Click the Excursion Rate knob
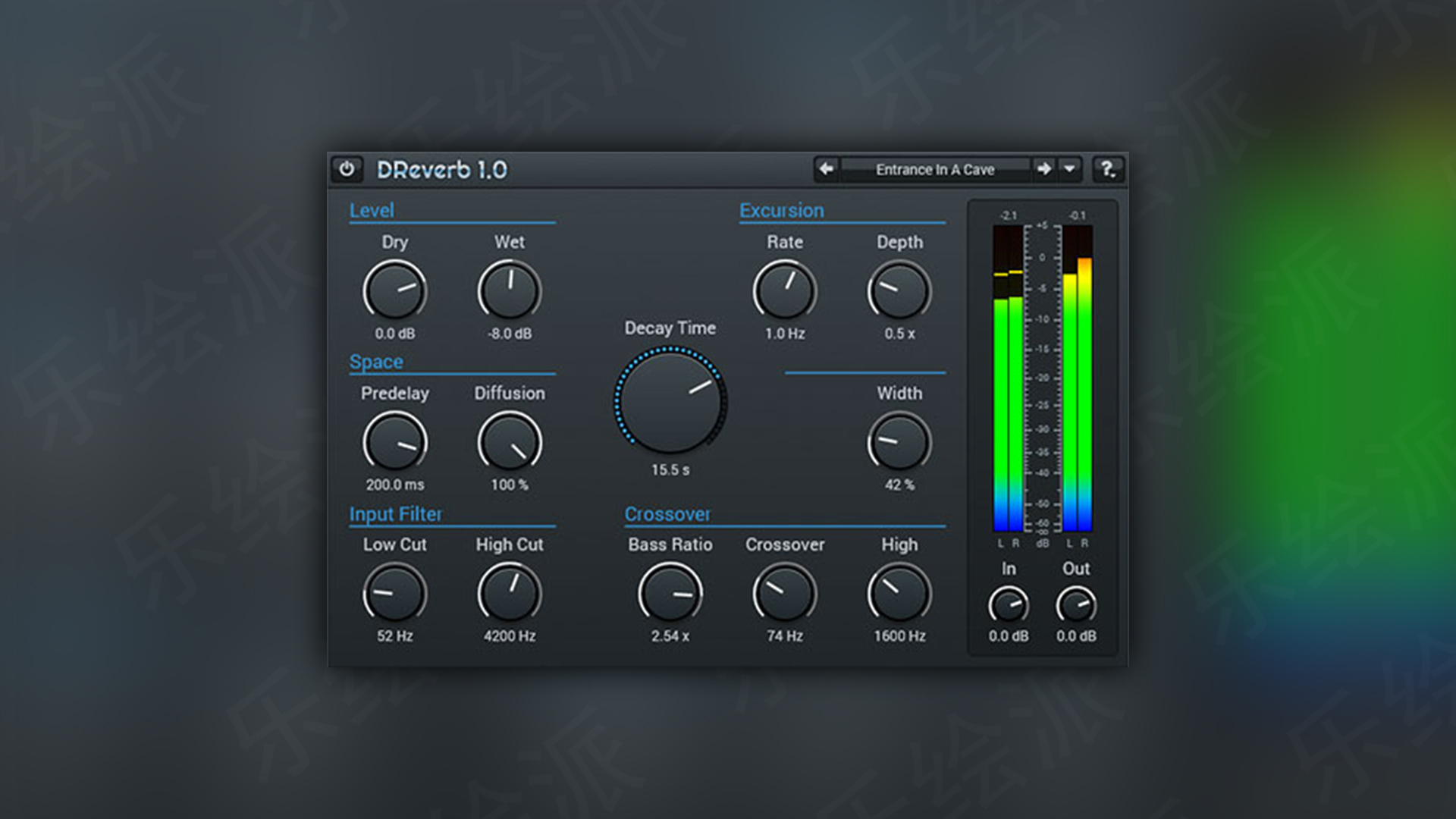The height and width of the screenshot is (819, 1456). tap(785, 290)
